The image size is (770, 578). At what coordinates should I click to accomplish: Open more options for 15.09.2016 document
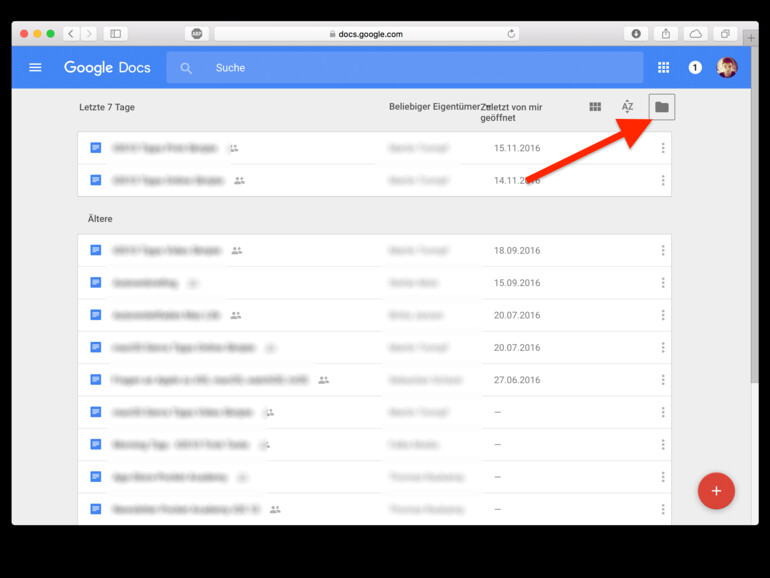[663, 283]
